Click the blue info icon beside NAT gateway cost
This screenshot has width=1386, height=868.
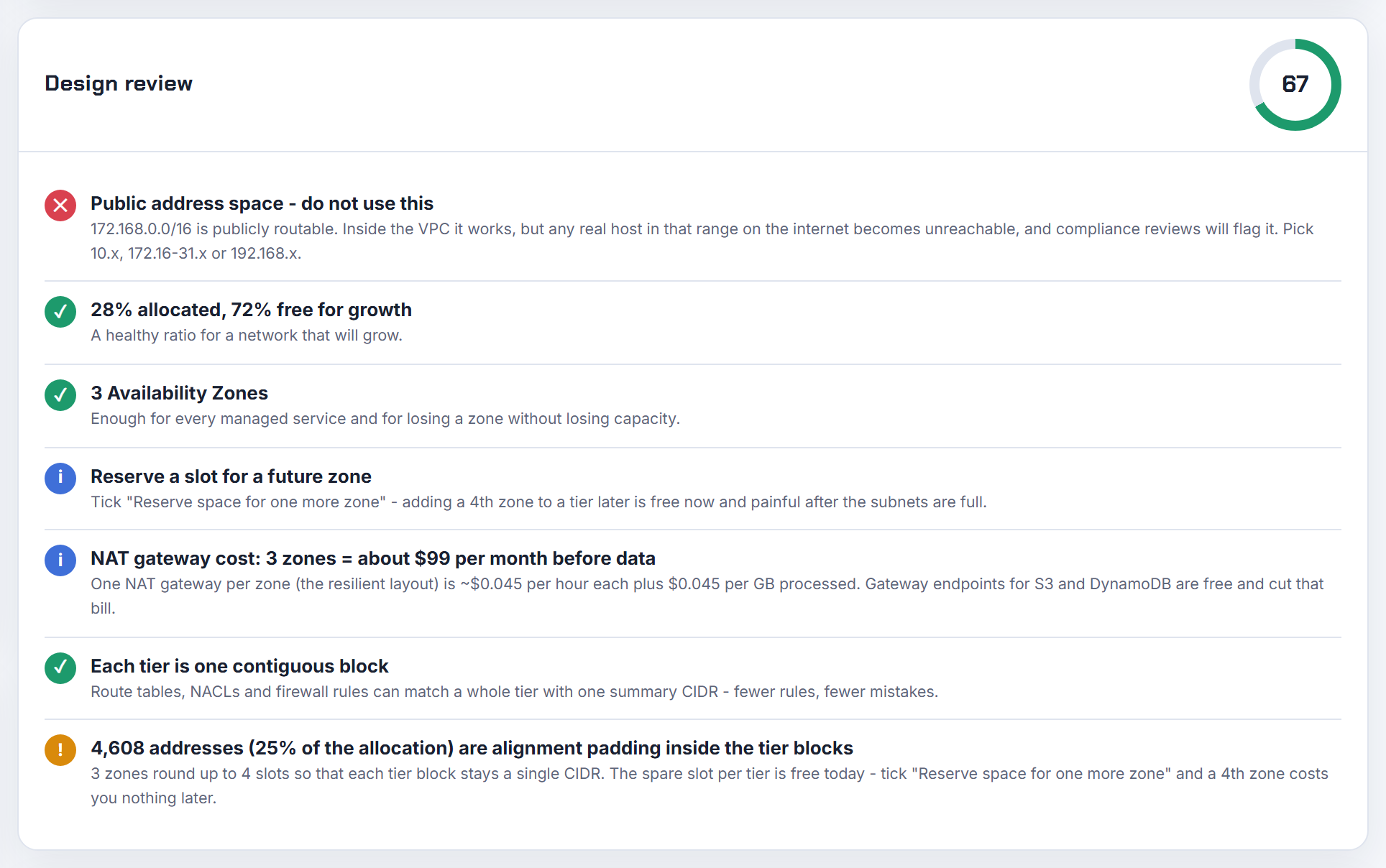coord(60,560)
